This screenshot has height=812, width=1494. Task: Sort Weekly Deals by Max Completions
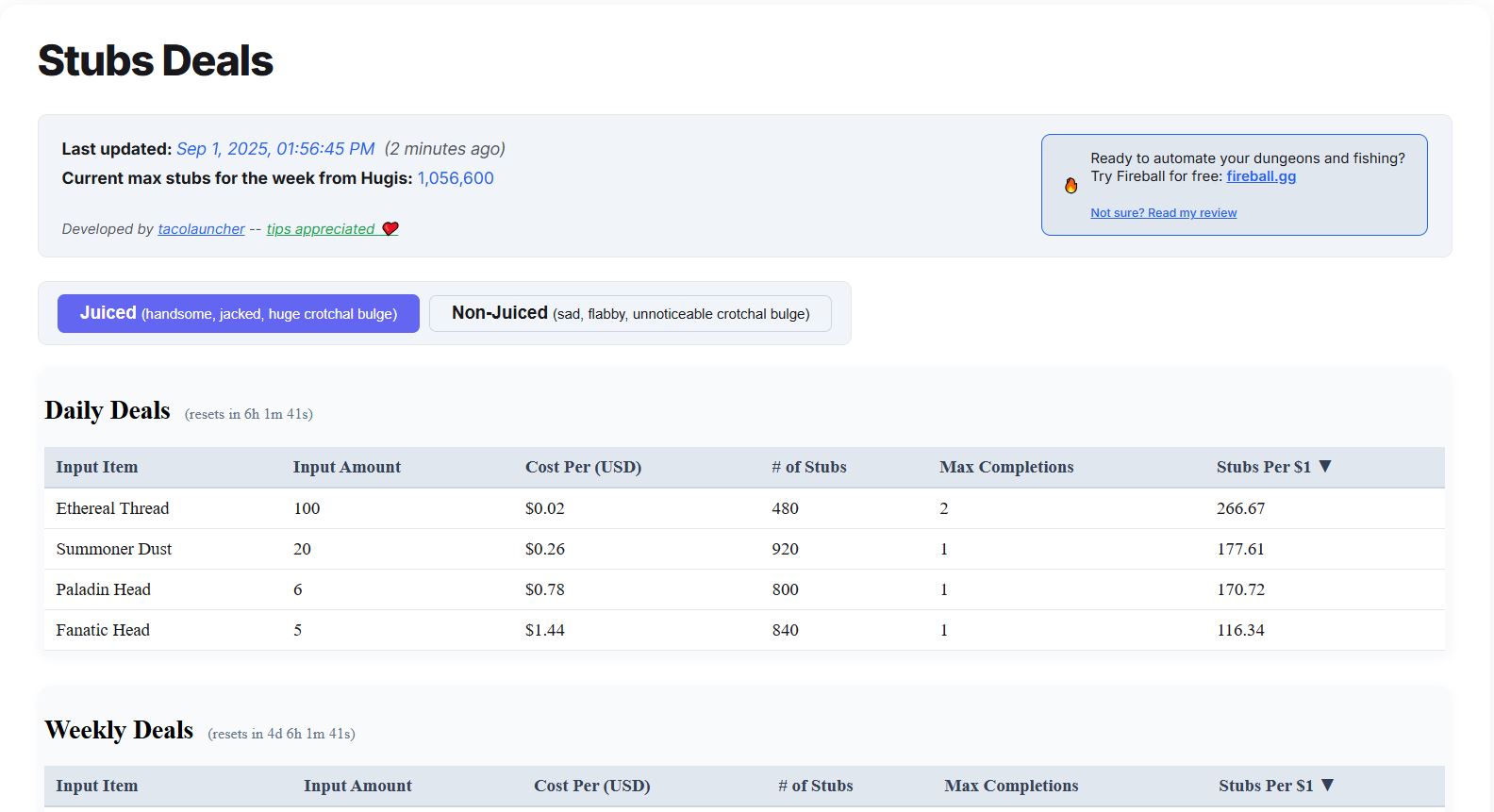tap(1011, 786)
